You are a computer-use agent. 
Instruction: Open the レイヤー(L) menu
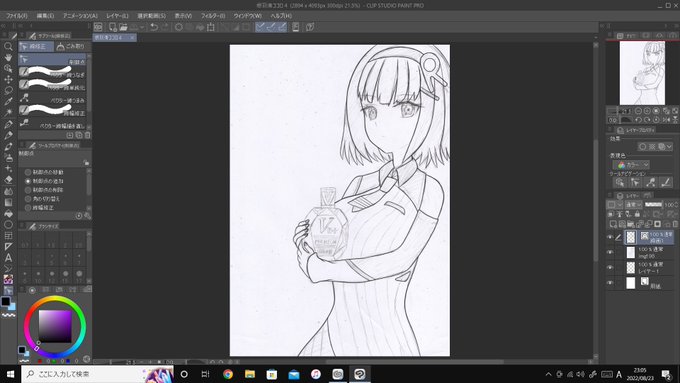(x=118, y=16)
